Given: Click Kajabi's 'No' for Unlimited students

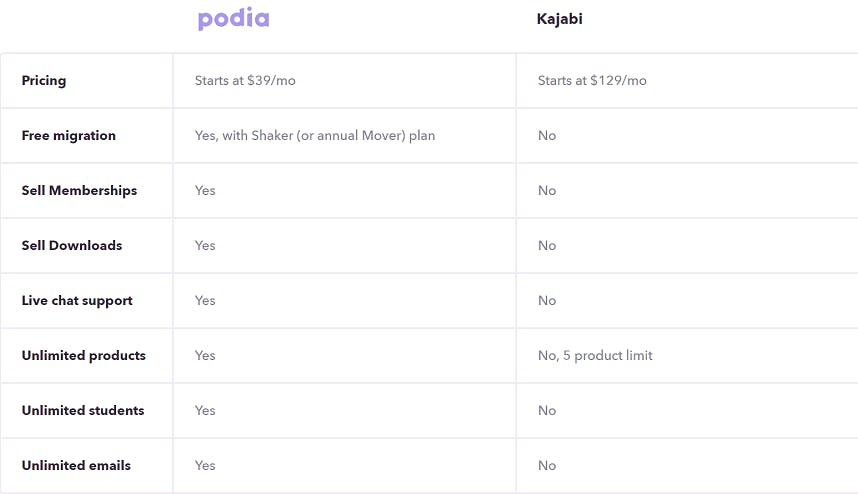Looking at the screenshot, I should click(x=547, y=410).
